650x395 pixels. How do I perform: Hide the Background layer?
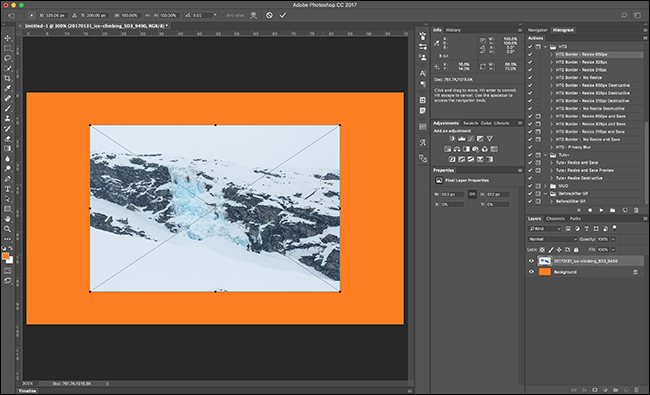tap(531, 272)
